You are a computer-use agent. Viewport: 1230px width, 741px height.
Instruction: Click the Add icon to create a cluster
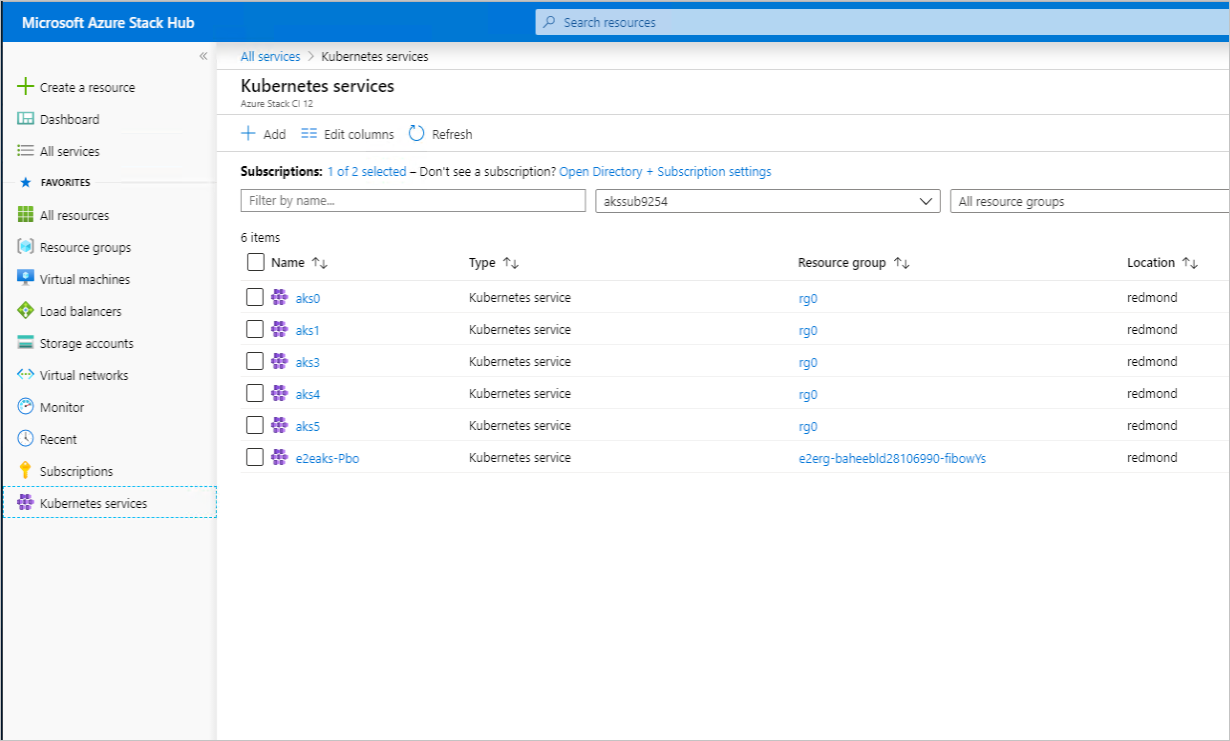pyautogui.click(x=249, y=133)
